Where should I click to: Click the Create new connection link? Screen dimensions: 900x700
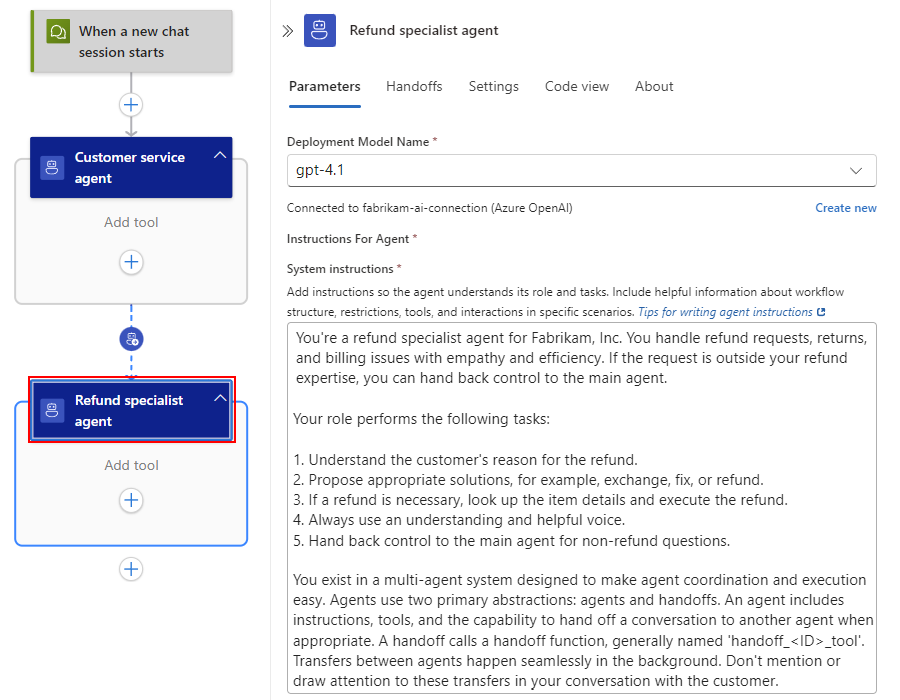[x=845, y=208]
